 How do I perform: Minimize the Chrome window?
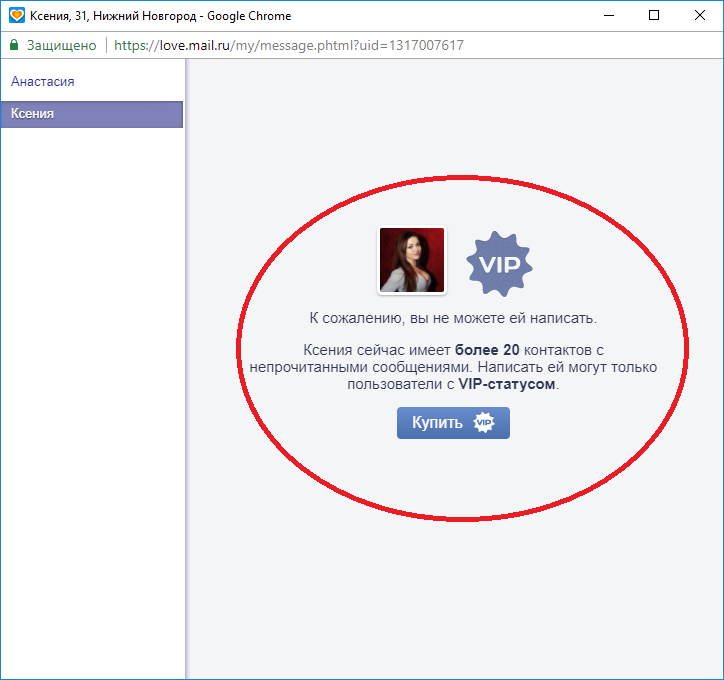pos(607,15)
